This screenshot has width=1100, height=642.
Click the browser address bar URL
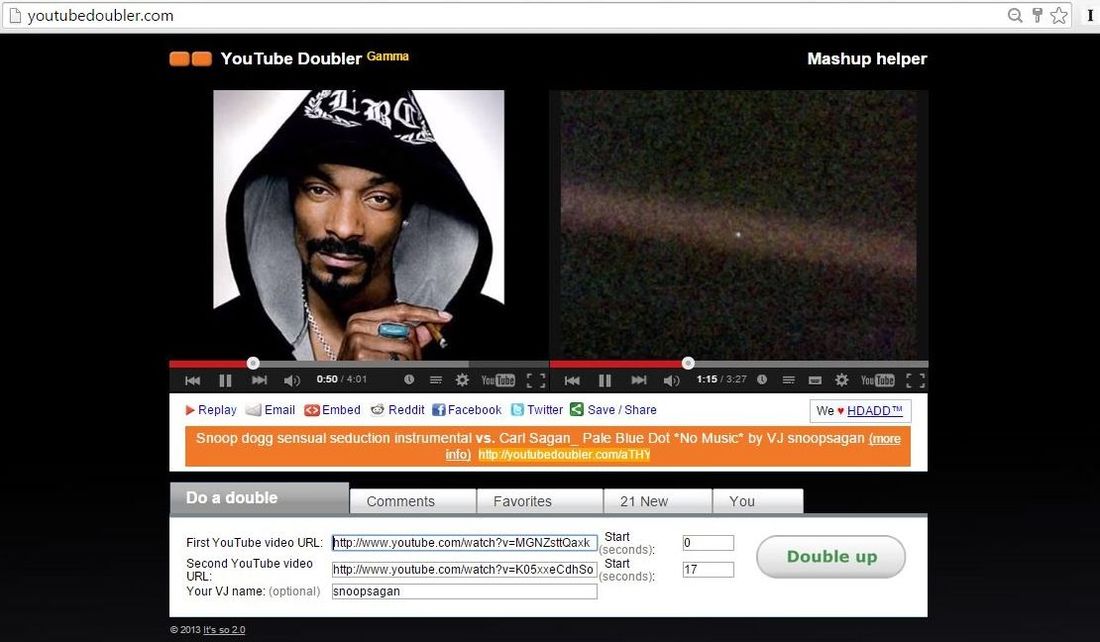(100, 15)
